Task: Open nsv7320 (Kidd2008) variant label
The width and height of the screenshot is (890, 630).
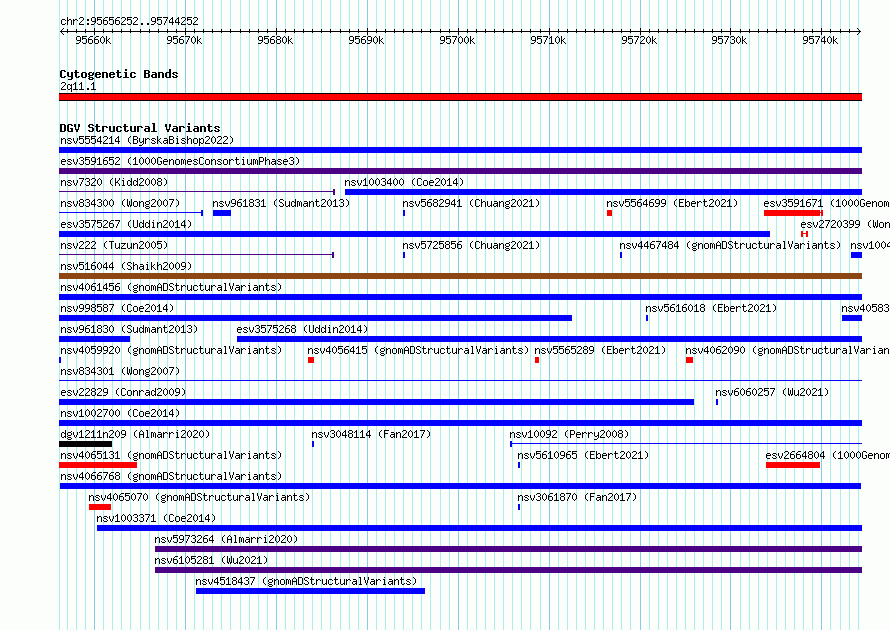Action: [x=114, y=182]
